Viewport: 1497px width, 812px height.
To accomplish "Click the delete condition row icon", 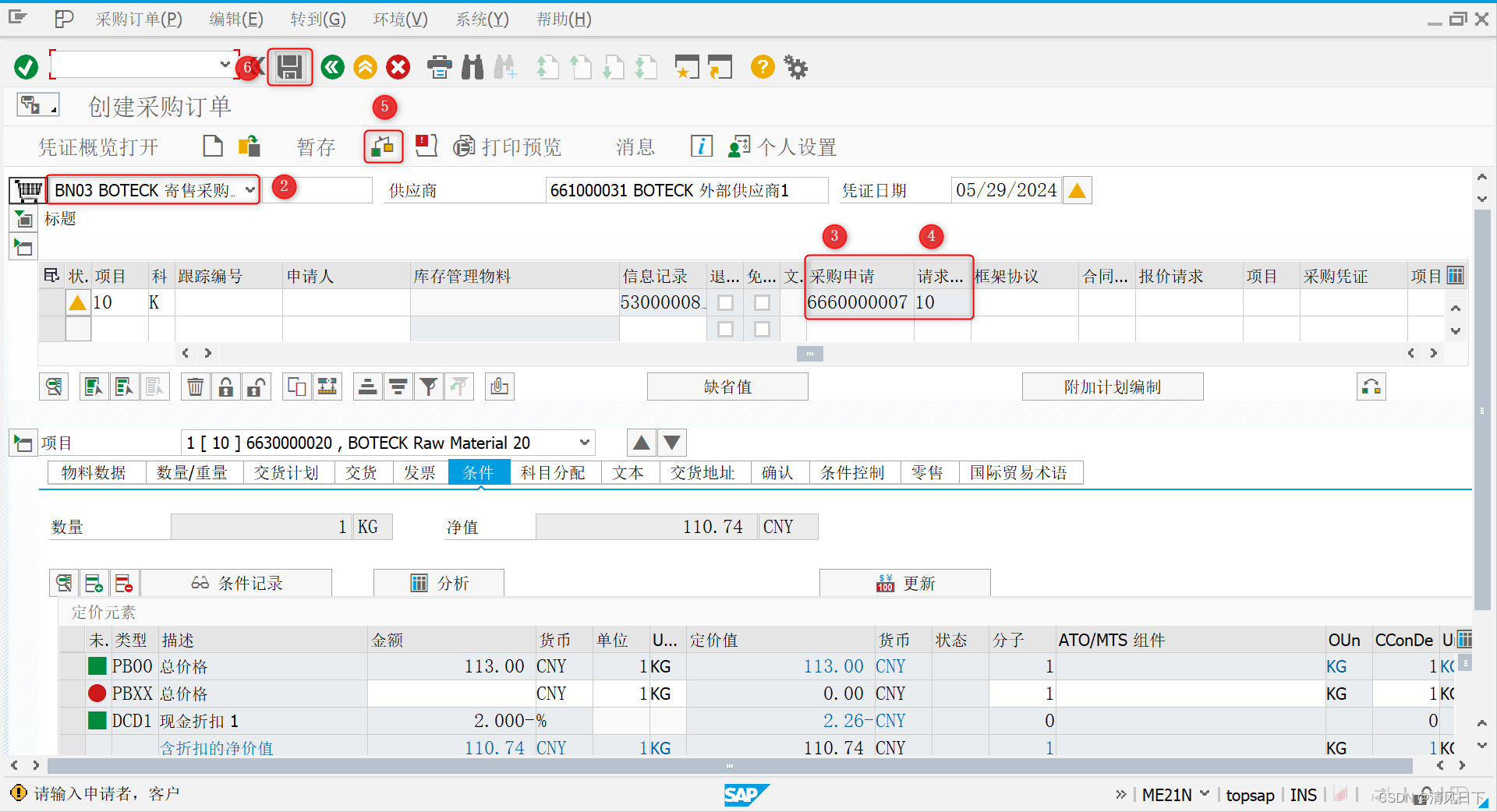I will click(124, 583).
